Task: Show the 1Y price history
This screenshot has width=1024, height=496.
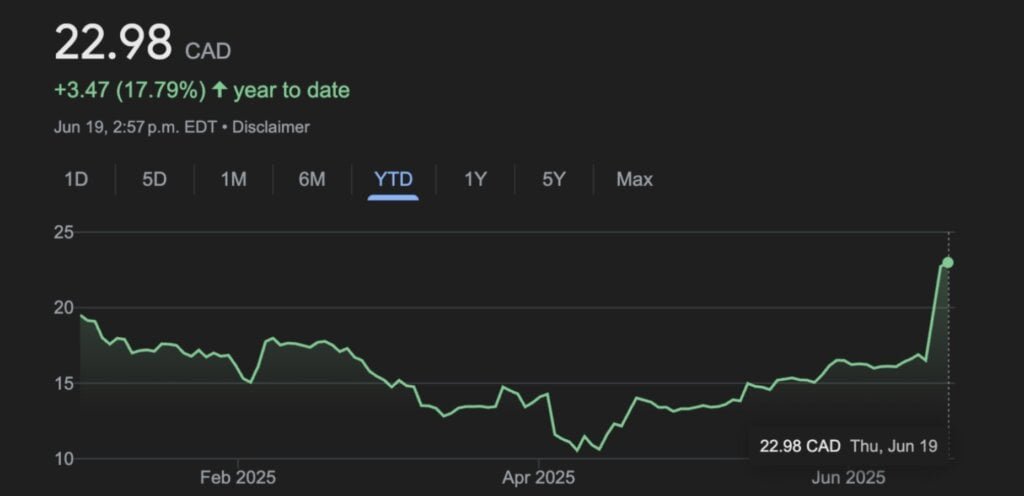Action: (x=475, y=180)
